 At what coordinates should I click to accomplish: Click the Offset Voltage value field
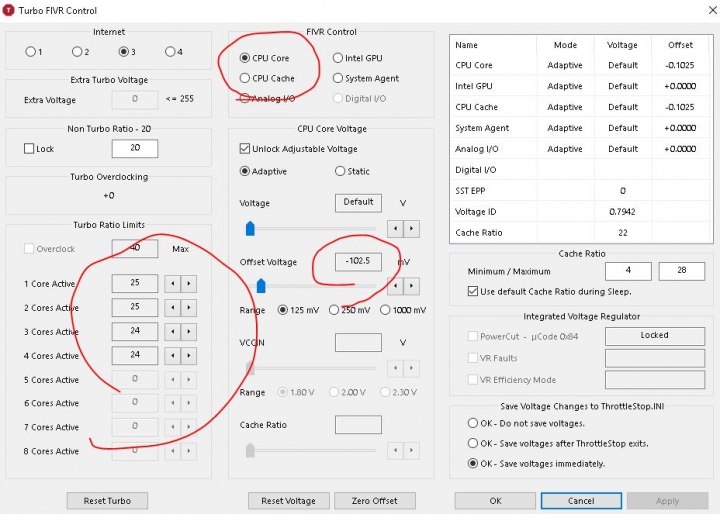tap(358, 261)
